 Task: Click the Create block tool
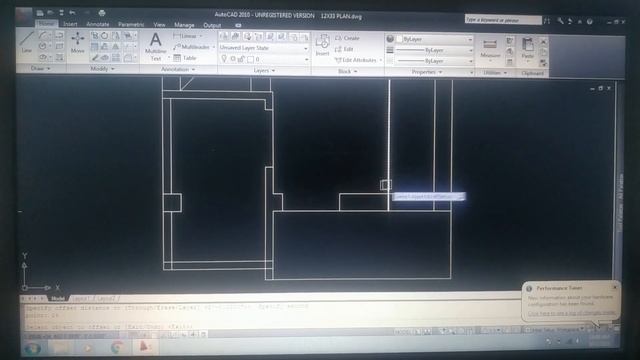point(347,38)
